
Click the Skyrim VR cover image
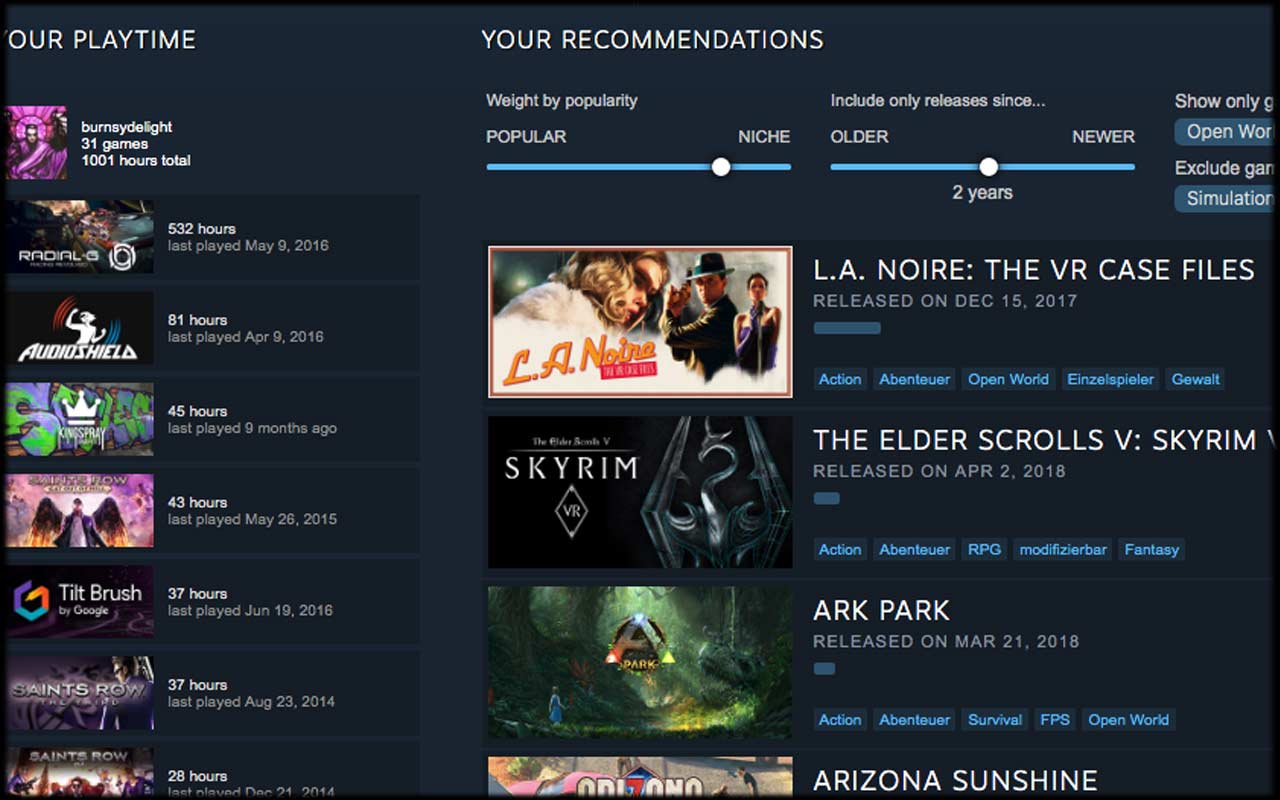640,492
